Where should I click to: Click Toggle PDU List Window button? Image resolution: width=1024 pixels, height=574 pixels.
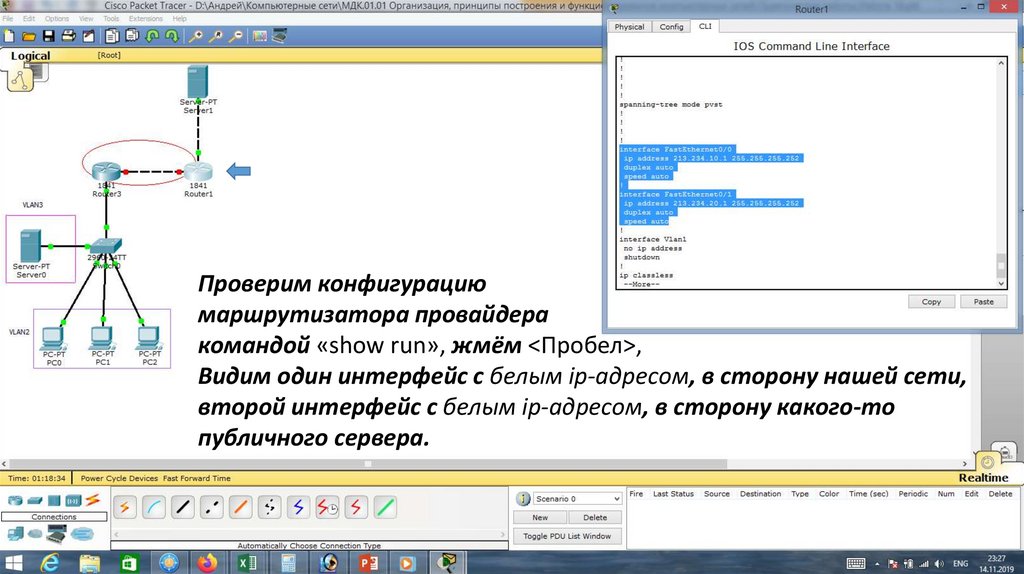567,536
